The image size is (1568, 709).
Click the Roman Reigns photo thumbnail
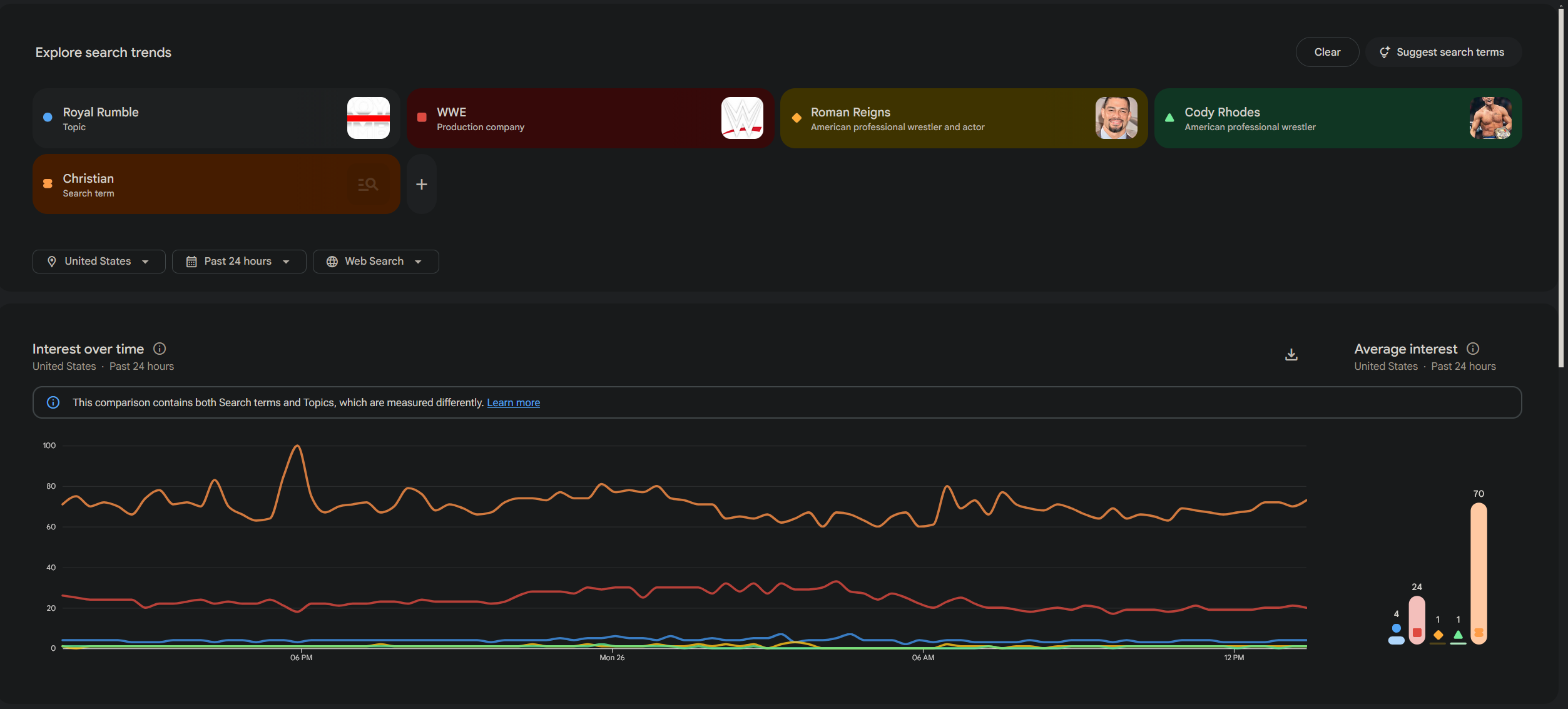(1116, 118)
